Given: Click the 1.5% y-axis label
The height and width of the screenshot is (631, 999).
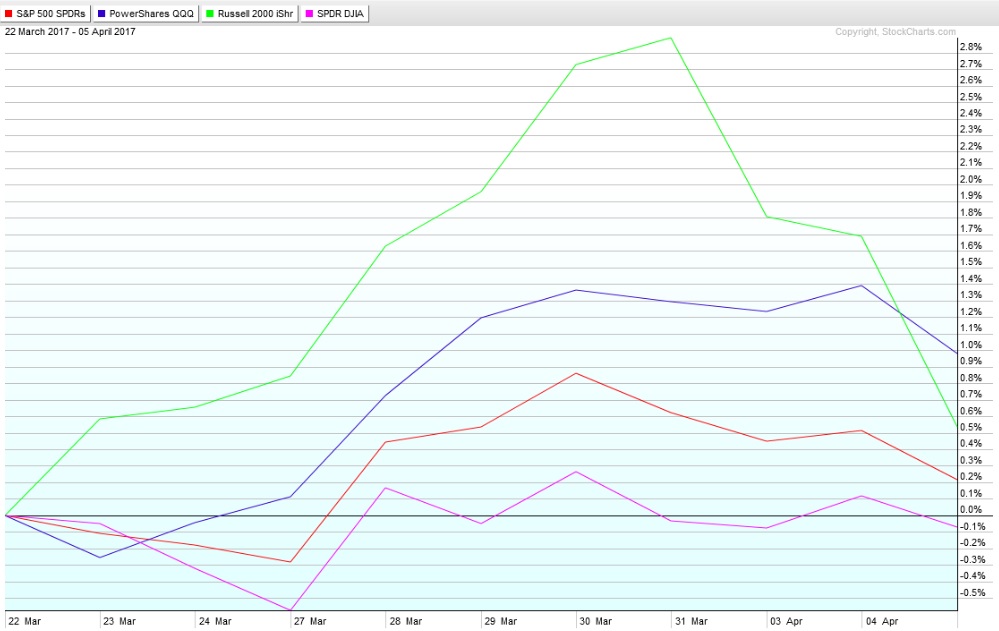Looking at the screenshot, I should tap(970, 262).
